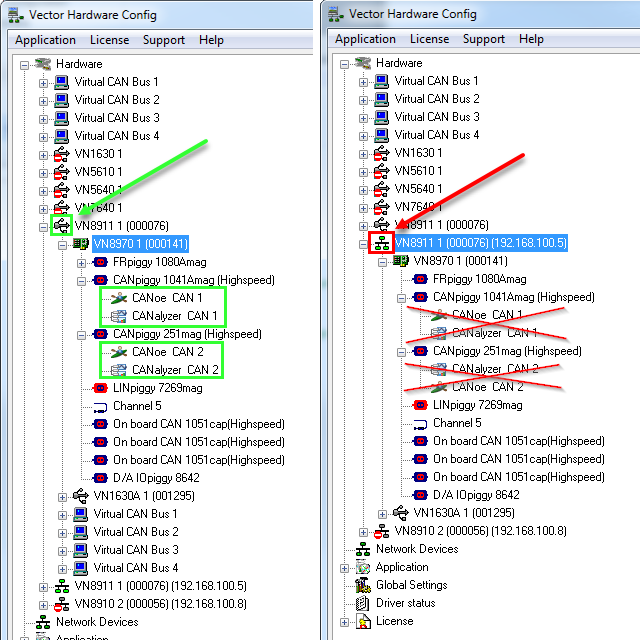The width and height of the screenshot is (640, 640).
Task: Click Driver status icon in right window
Action: coord(362,603)
